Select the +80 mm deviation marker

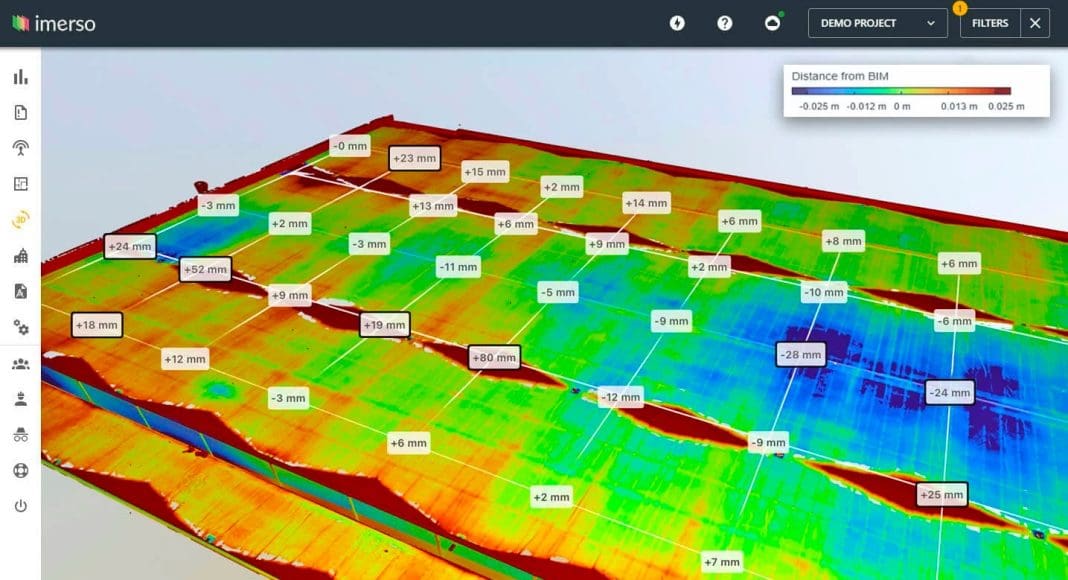tap(494, 357)
